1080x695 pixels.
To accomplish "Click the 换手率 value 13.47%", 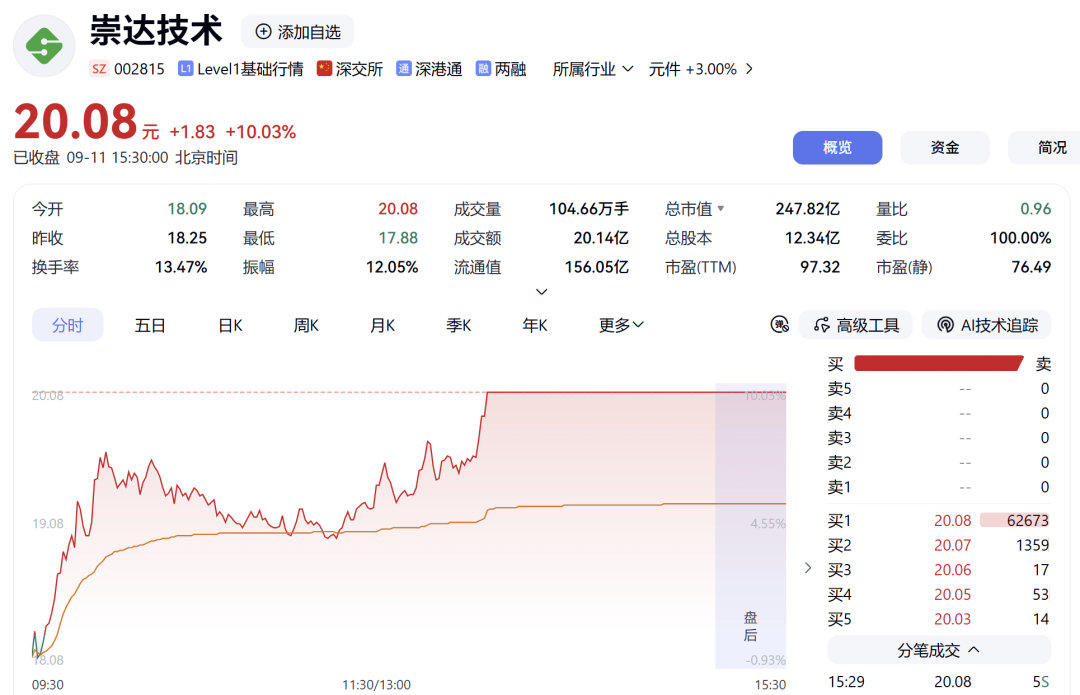I will point(180,267).
